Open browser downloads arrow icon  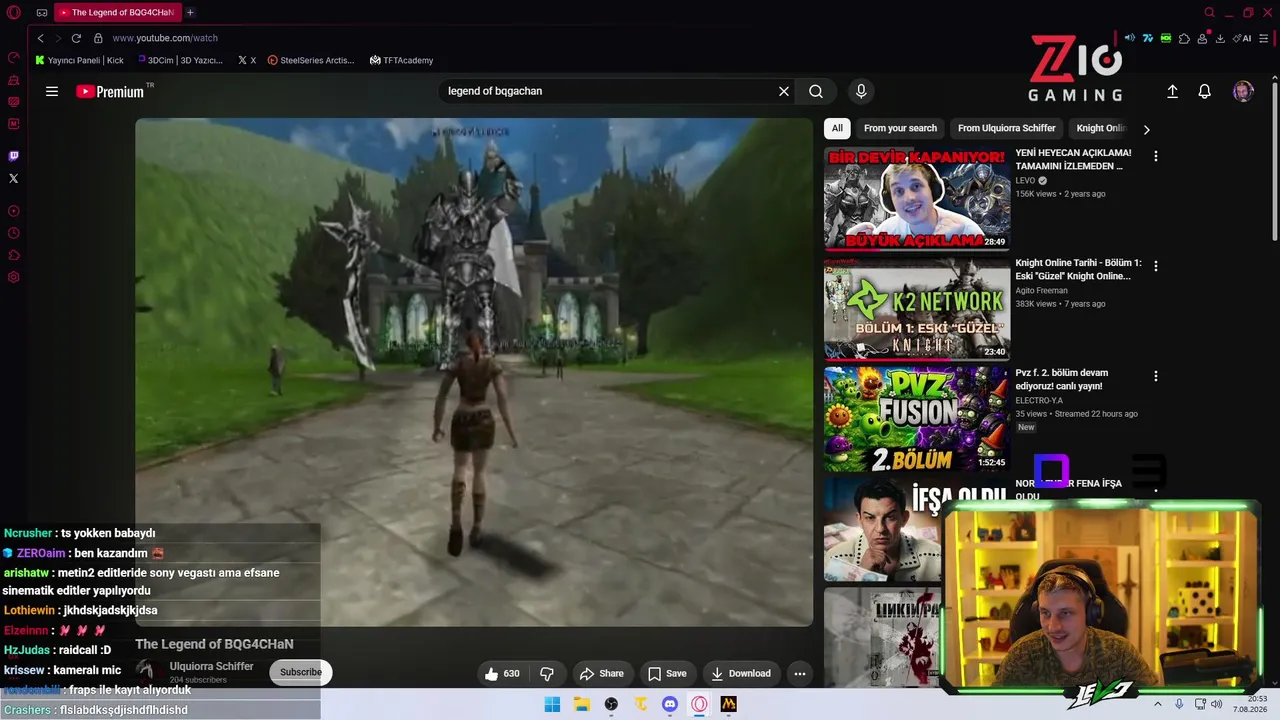point(1220,38)
